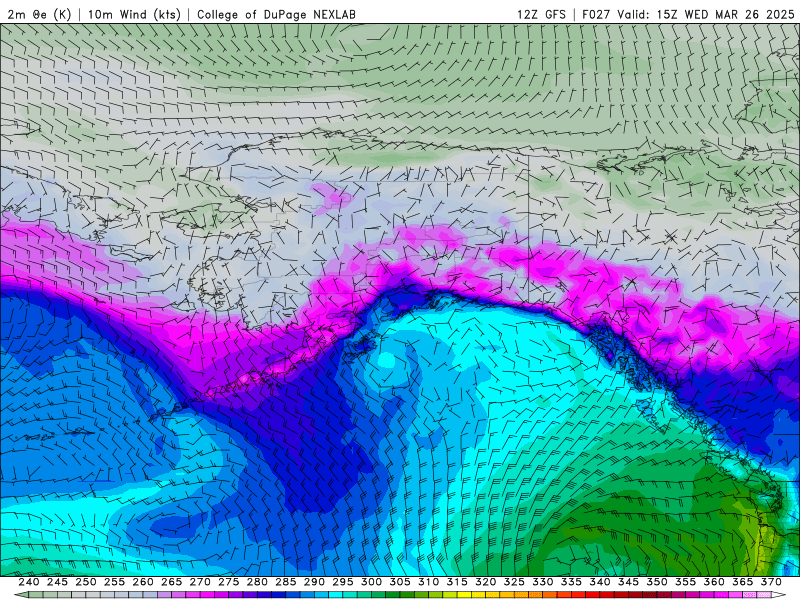800x600 pixels.
Task: Click the 280 scale label
Action: pos(257,582)
